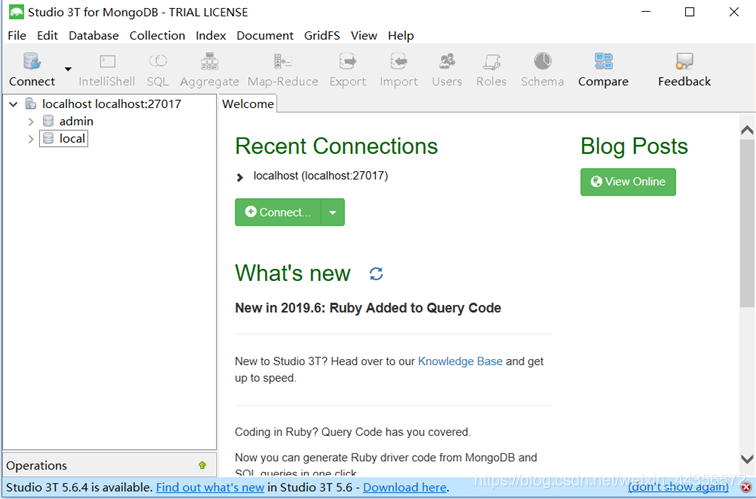The width and height of the screenshot is (756, 499).
Task: Click the Ruby Added to Query Code headline
Action: coord(368,308)
